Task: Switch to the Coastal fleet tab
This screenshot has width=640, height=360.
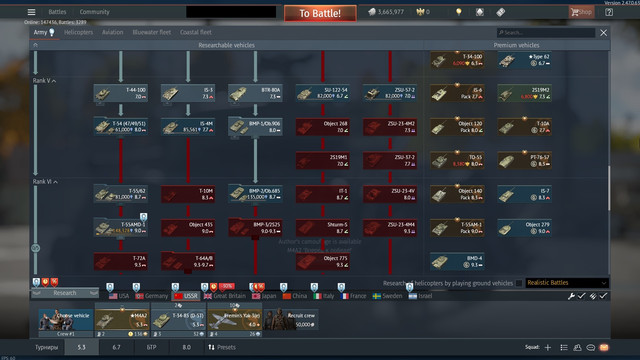Action: click(x=196, y=32)
